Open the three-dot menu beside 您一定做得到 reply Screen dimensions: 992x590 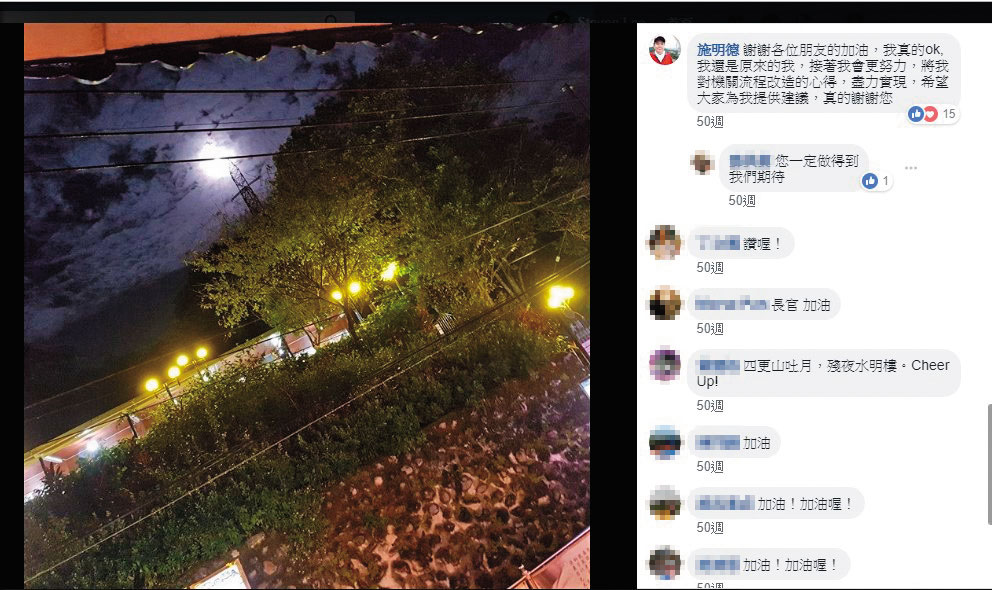(910, 168)
